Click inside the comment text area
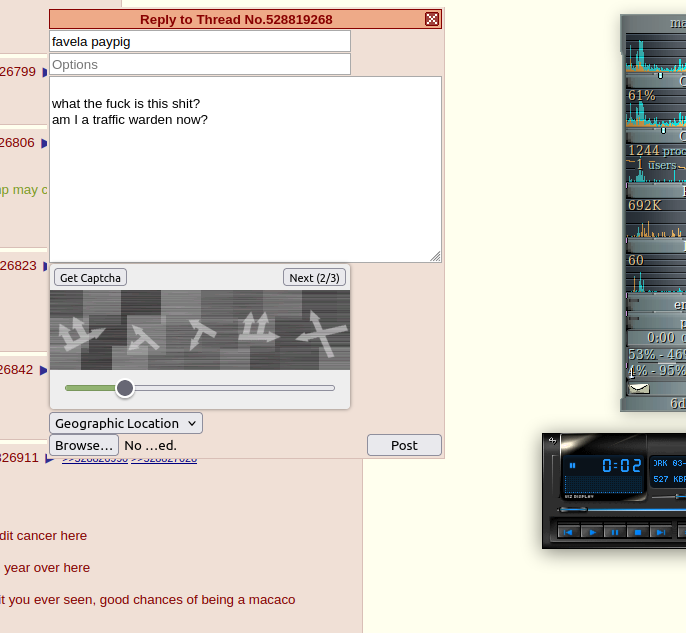The height and width of the screenshot is (633, 686). (x=245, y=170)
